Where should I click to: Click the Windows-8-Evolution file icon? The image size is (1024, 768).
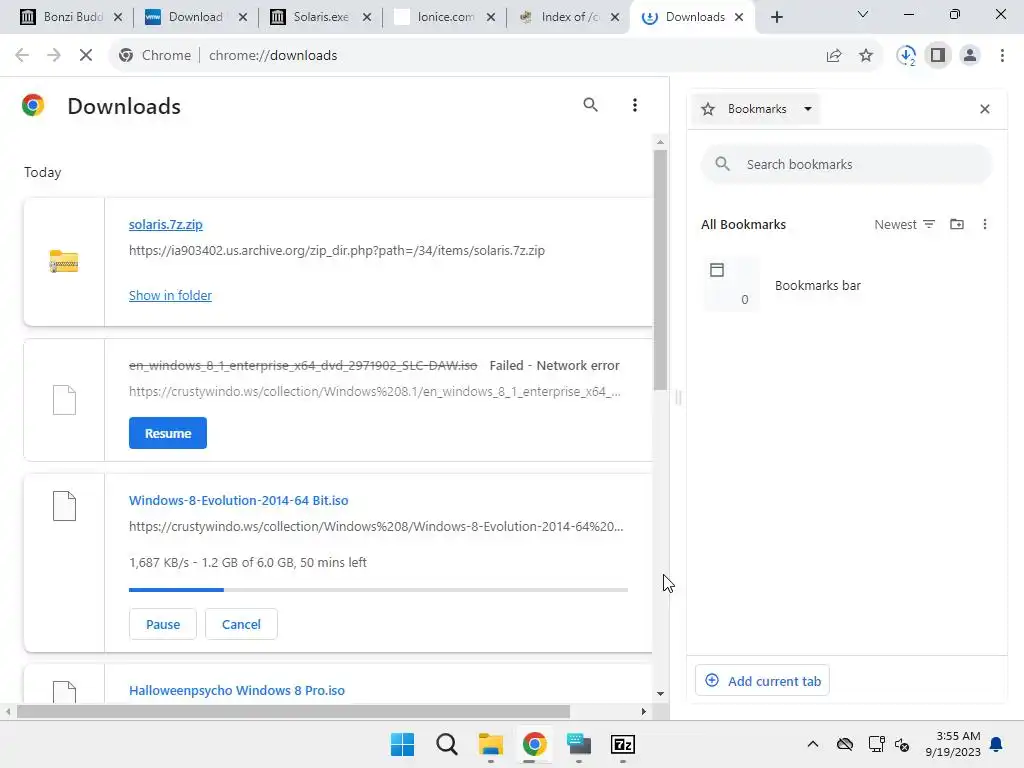coord(64,505)
